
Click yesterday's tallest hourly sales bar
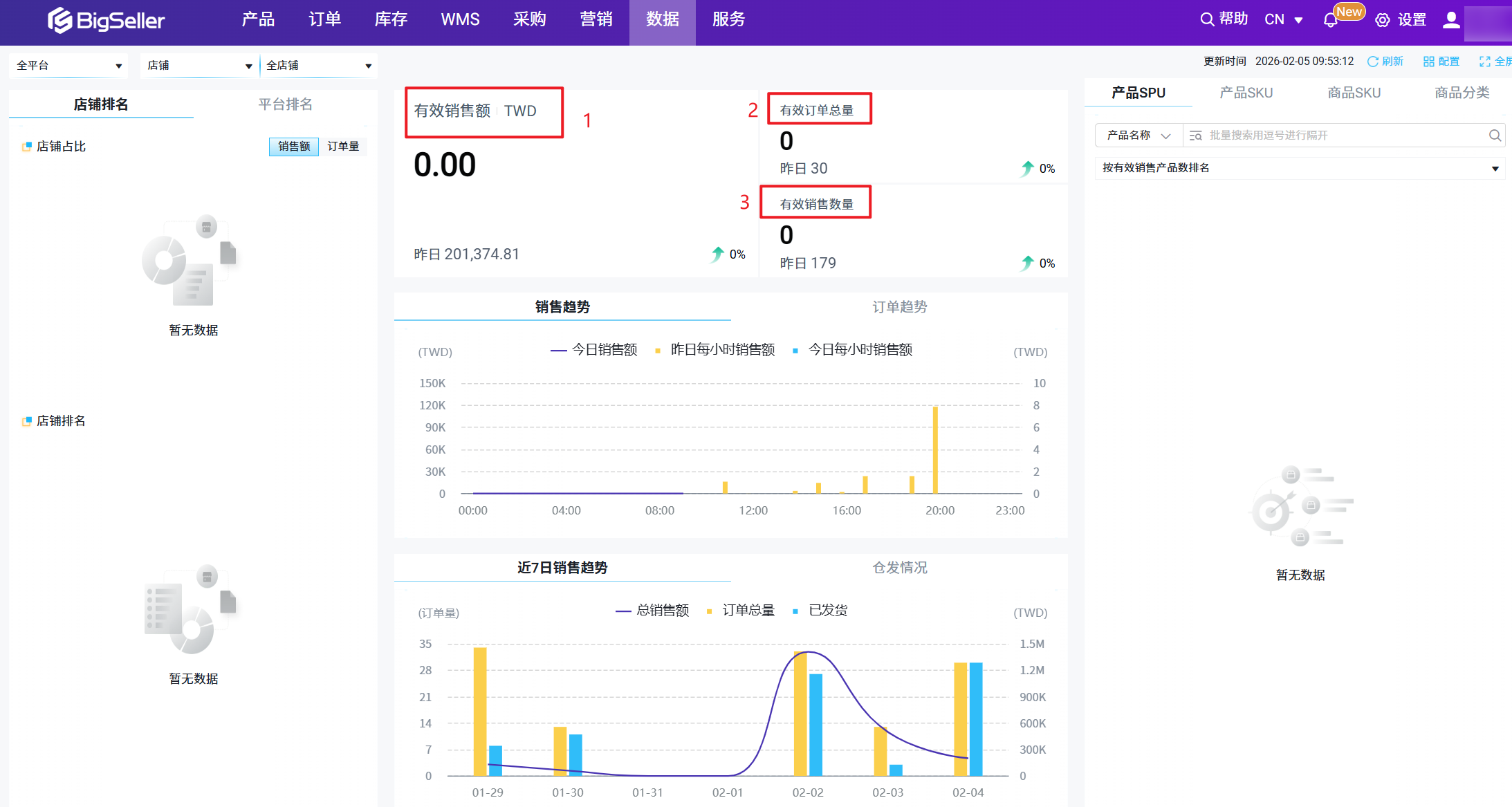(935, 449)
